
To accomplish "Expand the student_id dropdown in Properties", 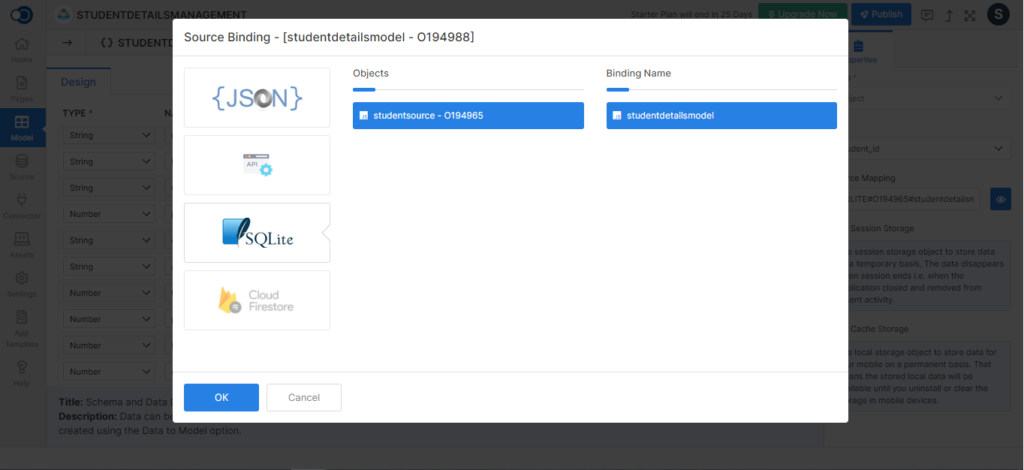I will pos(921,148).
